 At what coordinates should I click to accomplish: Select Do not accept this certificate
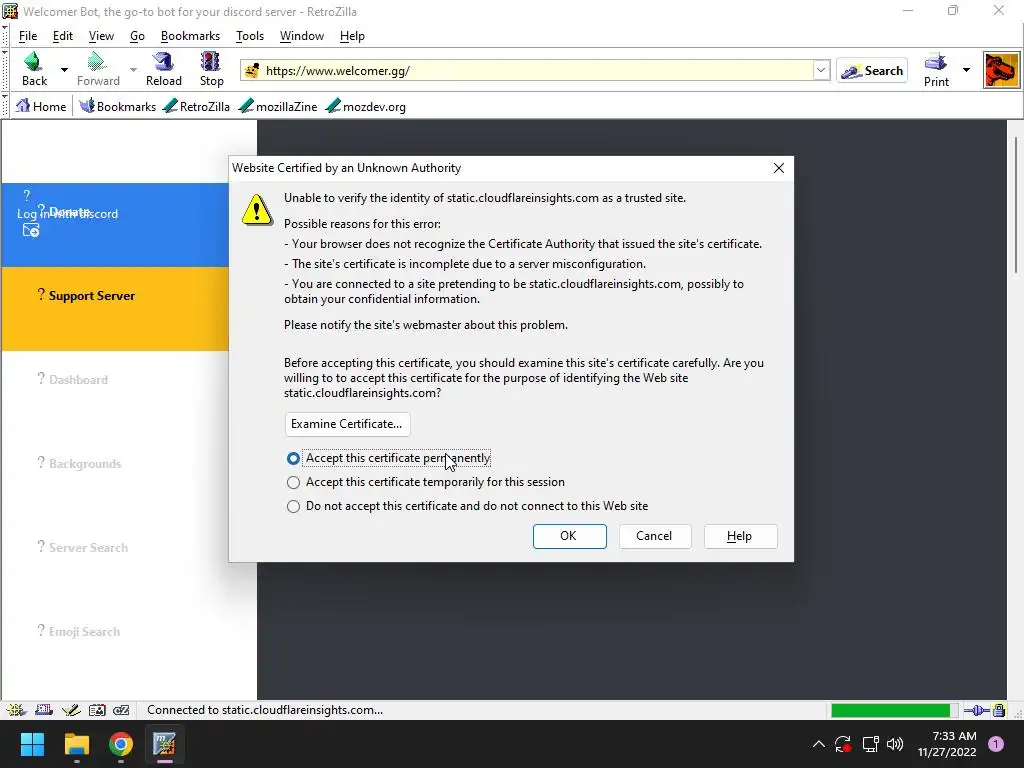(468, 506)
